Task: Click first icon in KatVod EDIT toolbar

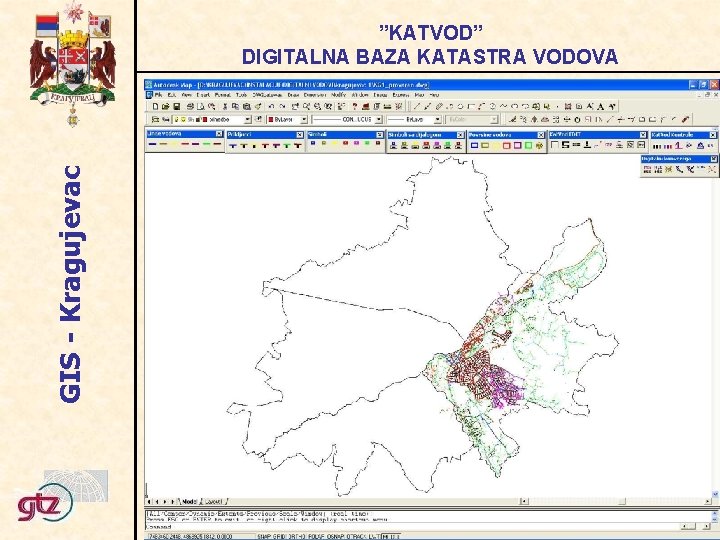Action: 555,145
